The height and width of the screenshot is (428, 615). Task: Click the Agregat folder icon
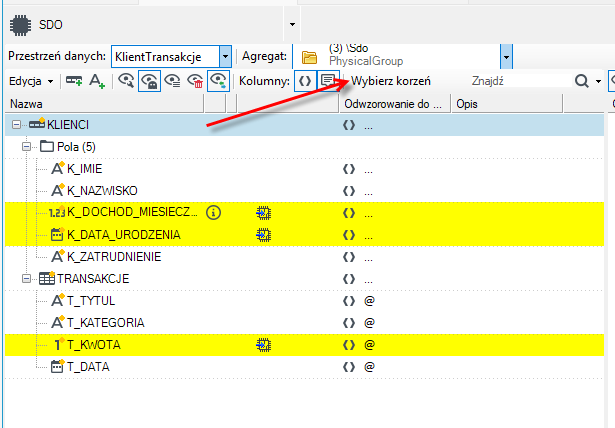pyautogui.click(x=309, y=58)
